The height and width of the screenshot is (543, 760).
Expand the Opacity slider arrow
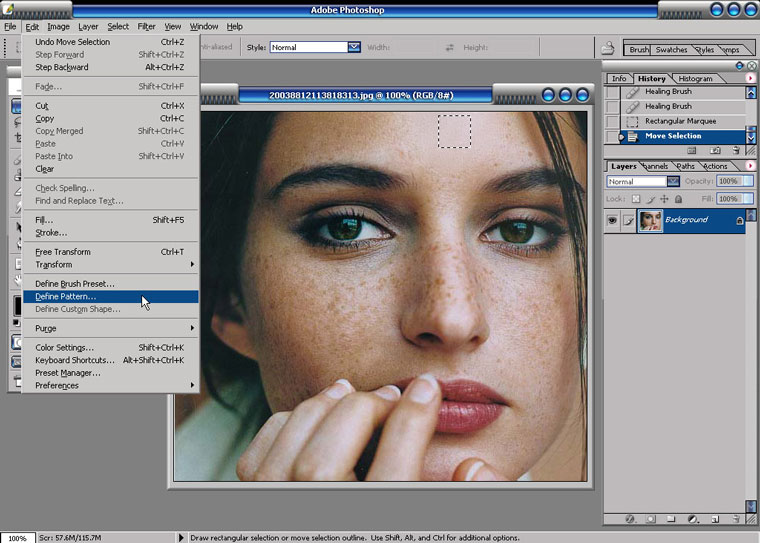[748, 182]
